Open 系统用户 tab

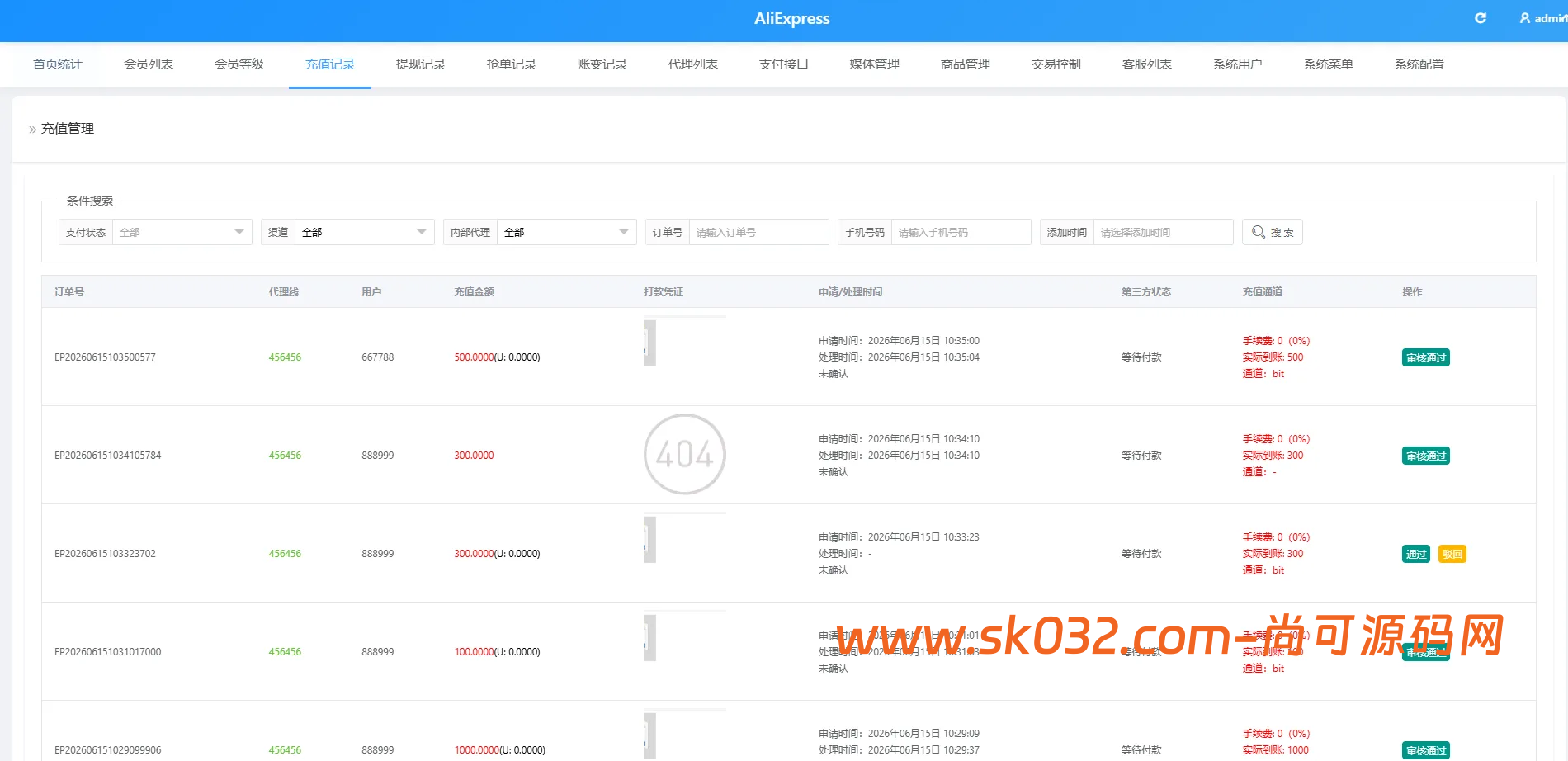[1238, 64]
